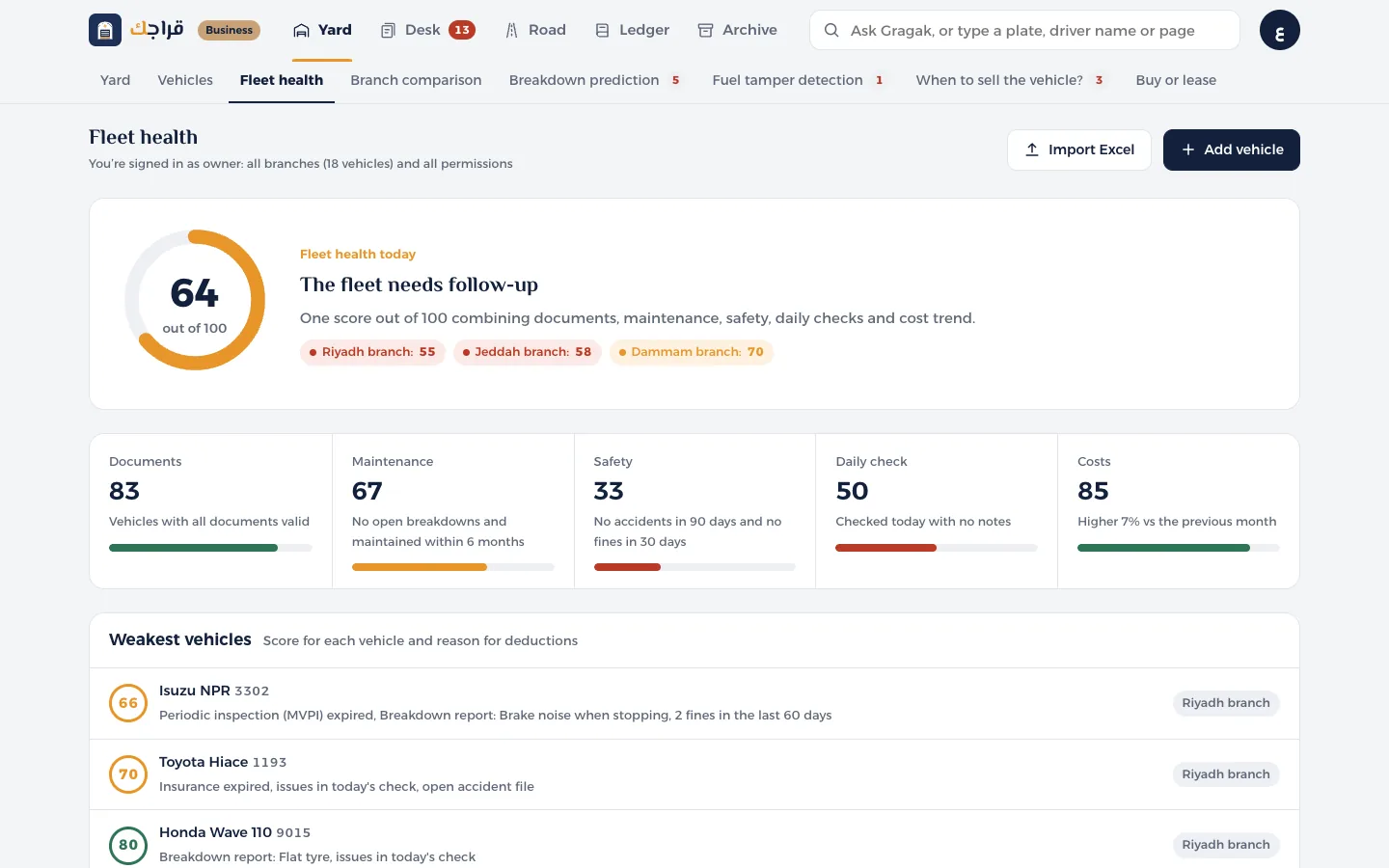Click the Desk notification badge showing 13
Image resolution: width=1389 pixels, height=868 pixels.
click(462, 30)
